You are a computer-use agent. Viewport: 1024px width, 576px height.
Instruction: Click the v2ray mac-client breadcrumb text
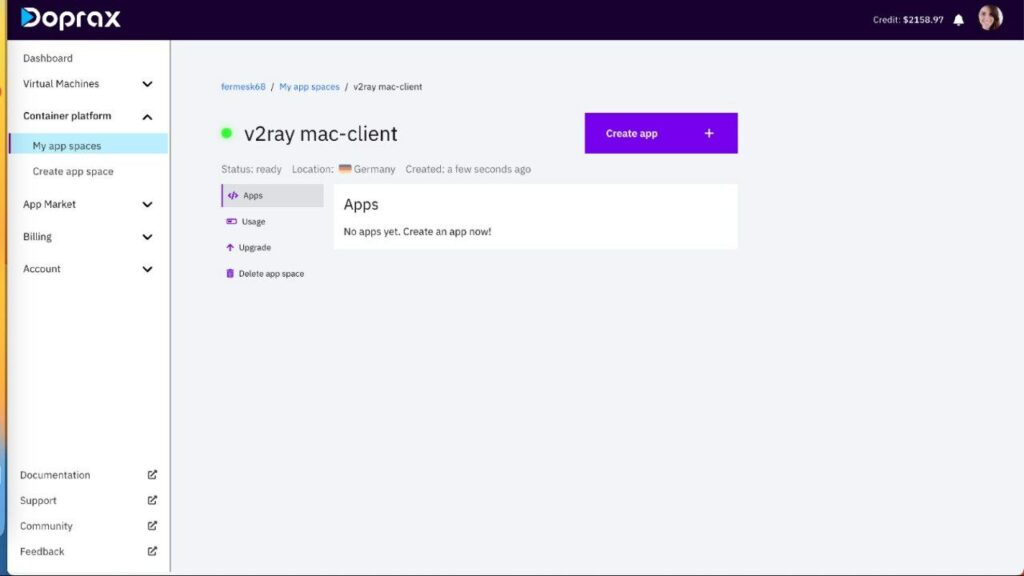[388, 87]
